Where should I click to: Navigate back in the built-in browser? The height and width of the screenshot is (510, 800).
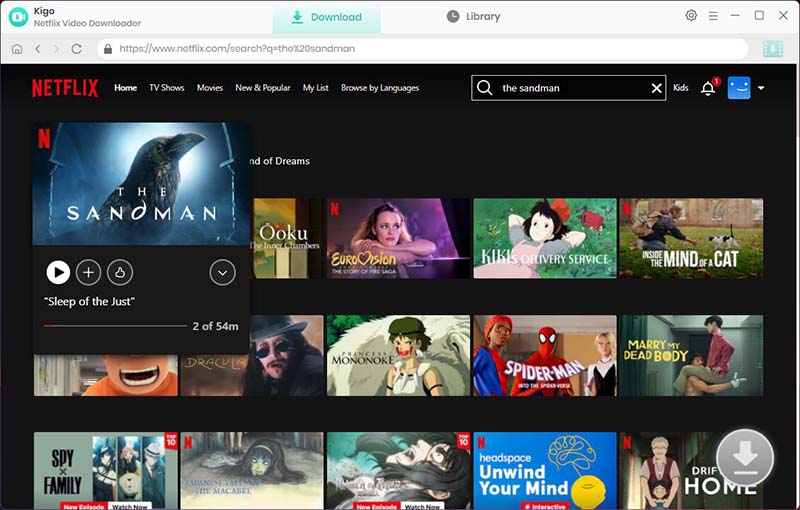pyautogui.click(x=38, y=49)
